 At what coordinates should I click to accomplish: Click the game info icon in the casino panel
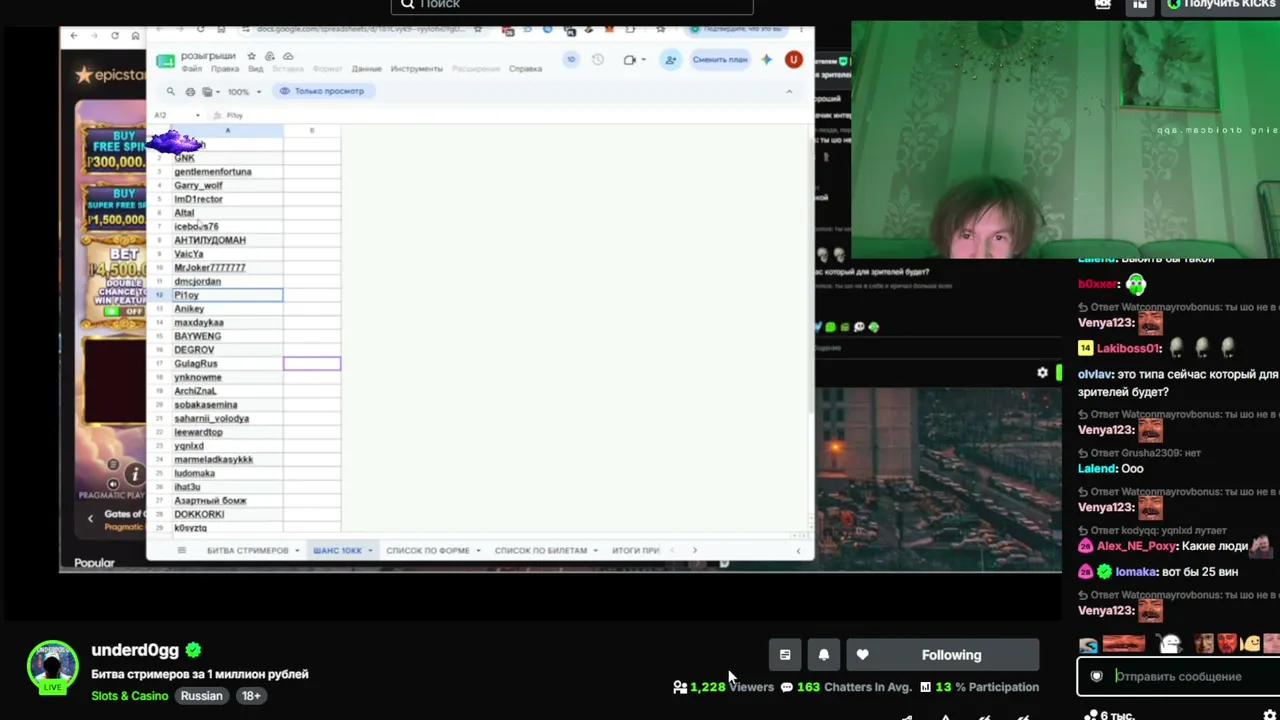tap(134, 474)
